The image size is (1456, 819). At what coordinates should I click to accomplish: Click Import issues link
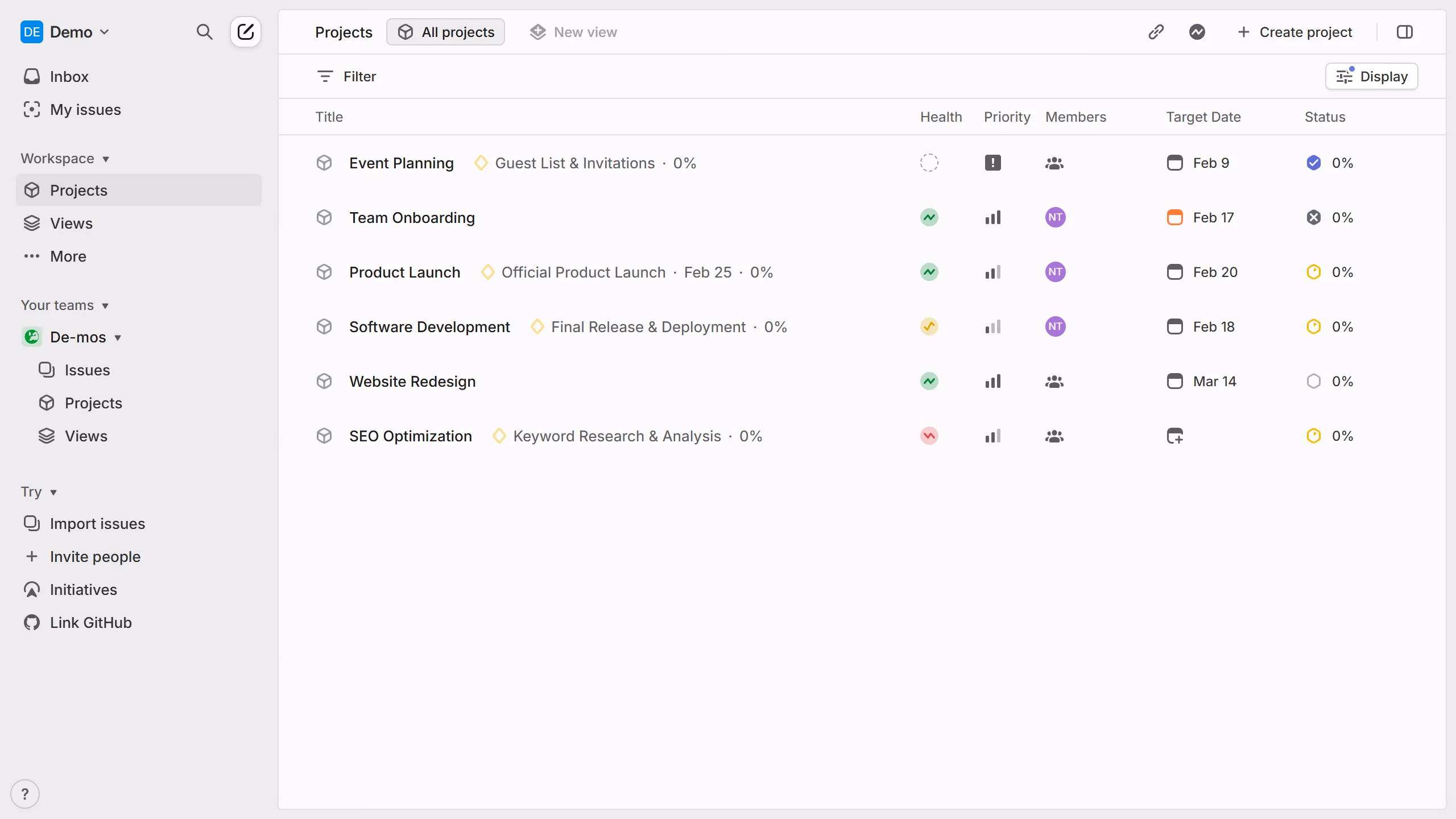[139, 523]
